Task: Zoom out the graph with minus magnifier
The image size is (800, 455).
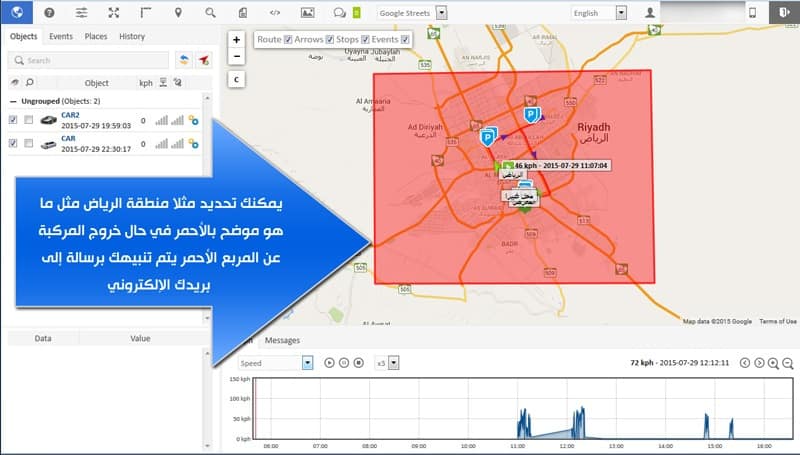Action: pos(788,363)
